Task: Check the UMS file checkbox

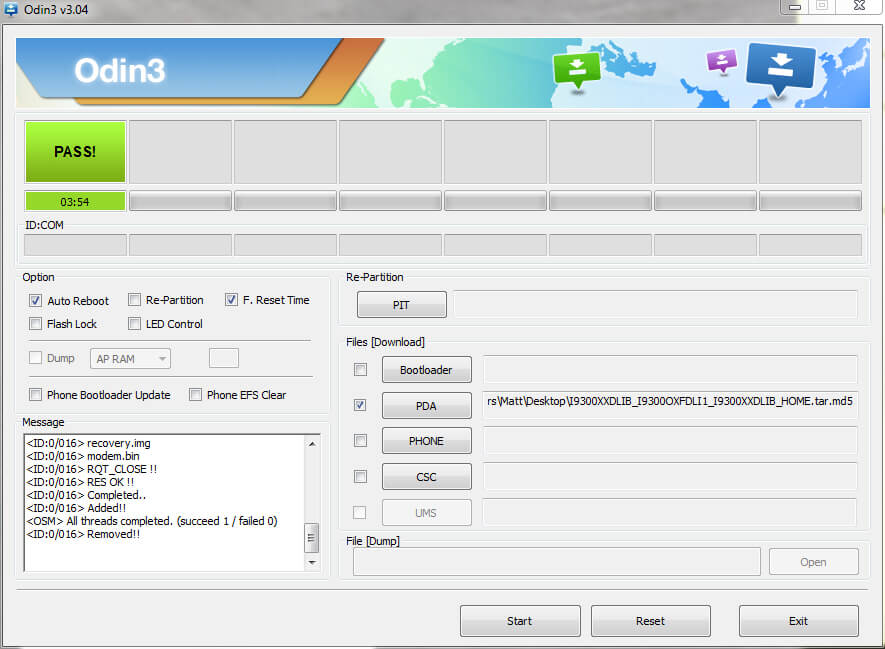Action: point(360,512)
